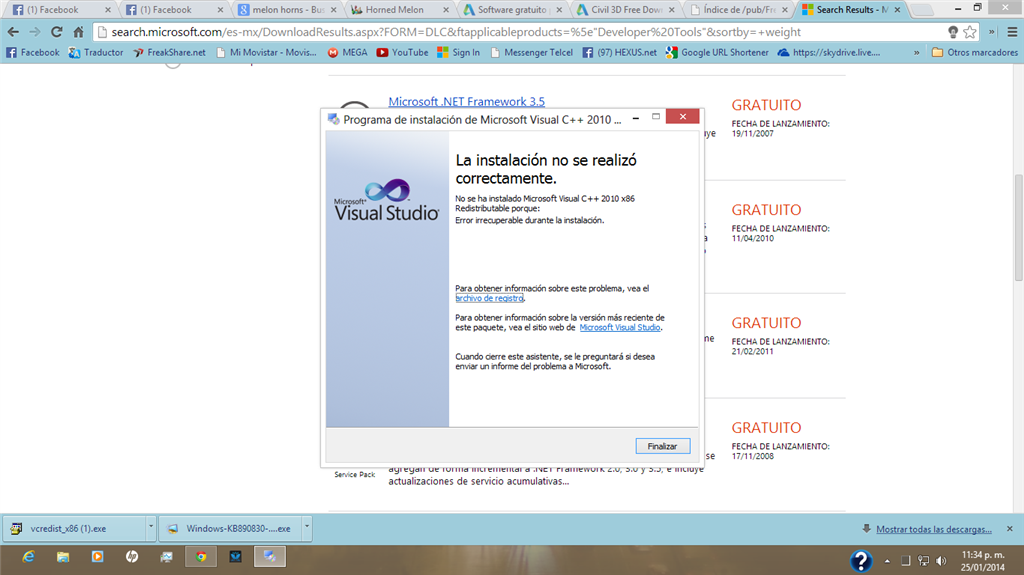Click the vcredist_x86 (1).exe download item
This screenshot has width=1024, height=575.
(74, 529)
